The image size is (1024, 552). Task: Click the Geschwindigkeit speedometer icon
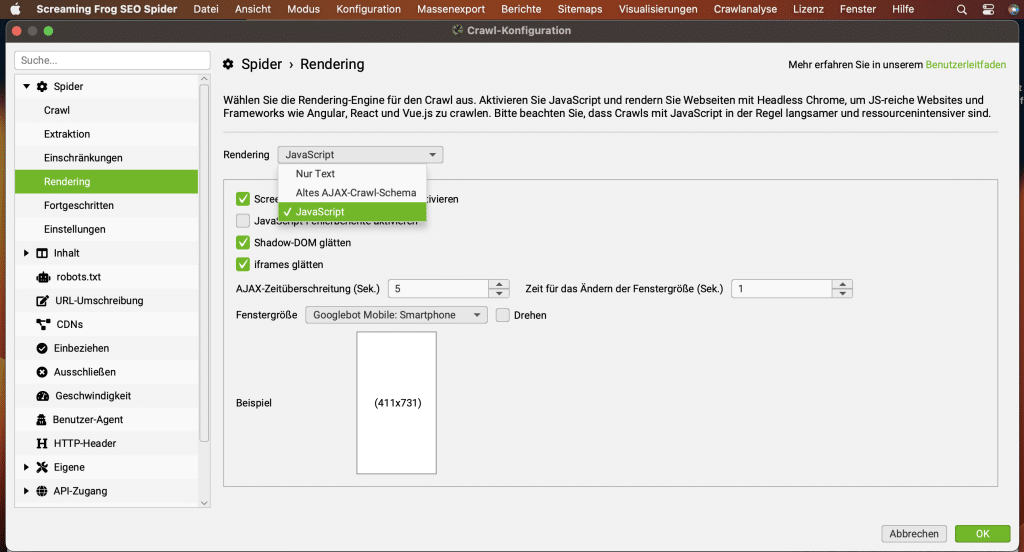[42, 396]
